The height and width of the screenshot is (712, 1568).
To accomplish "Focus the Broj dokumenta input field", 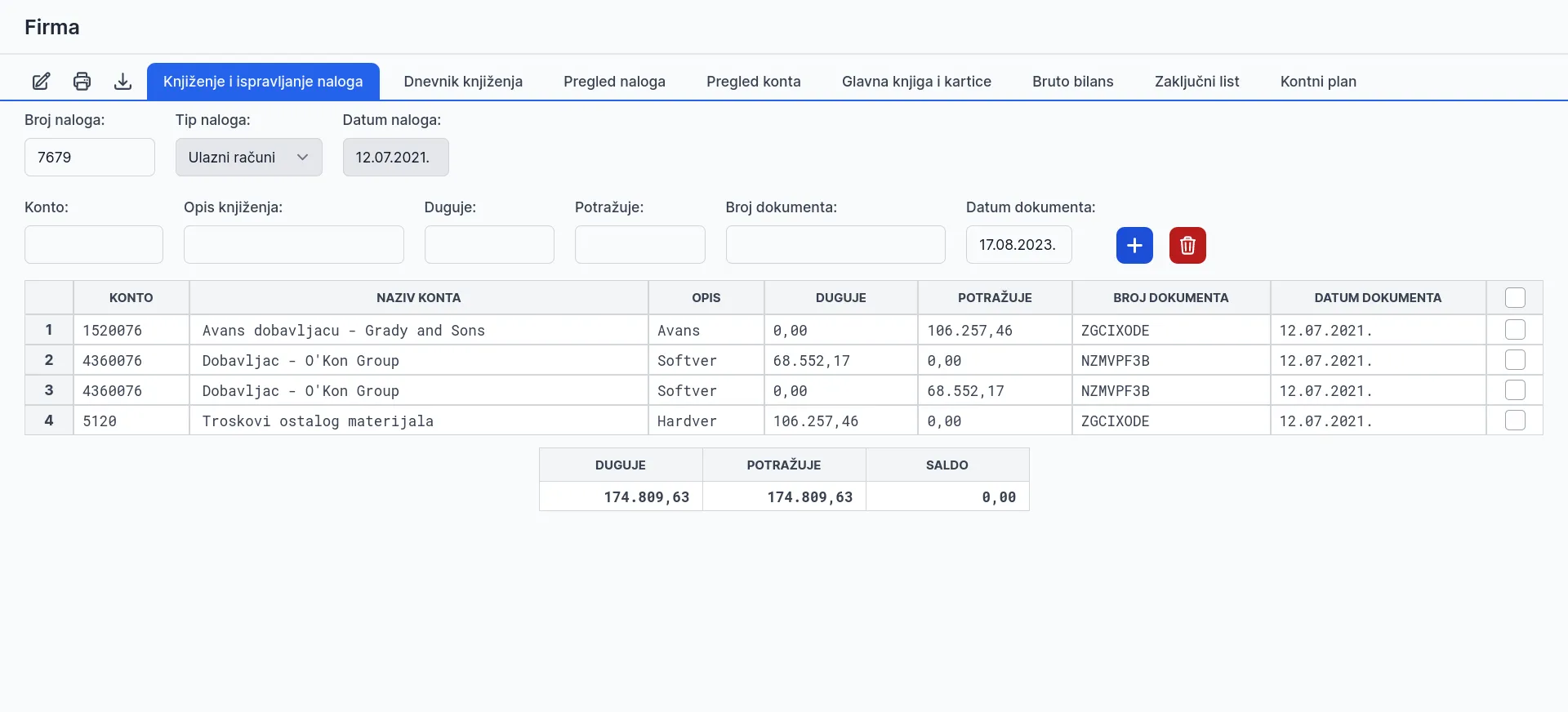I will [835, 245].
